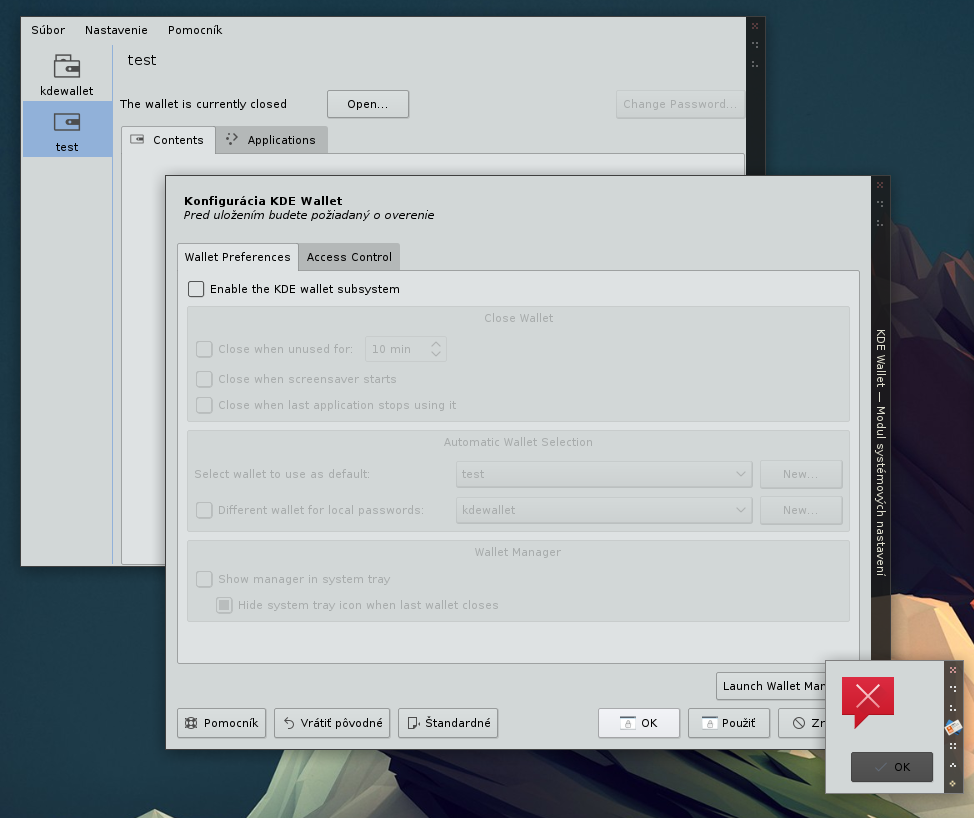This screenshot has width=974, height=818.
Task: Click the Launch Wallet Manager button
Action: click(x=771, y=686)
